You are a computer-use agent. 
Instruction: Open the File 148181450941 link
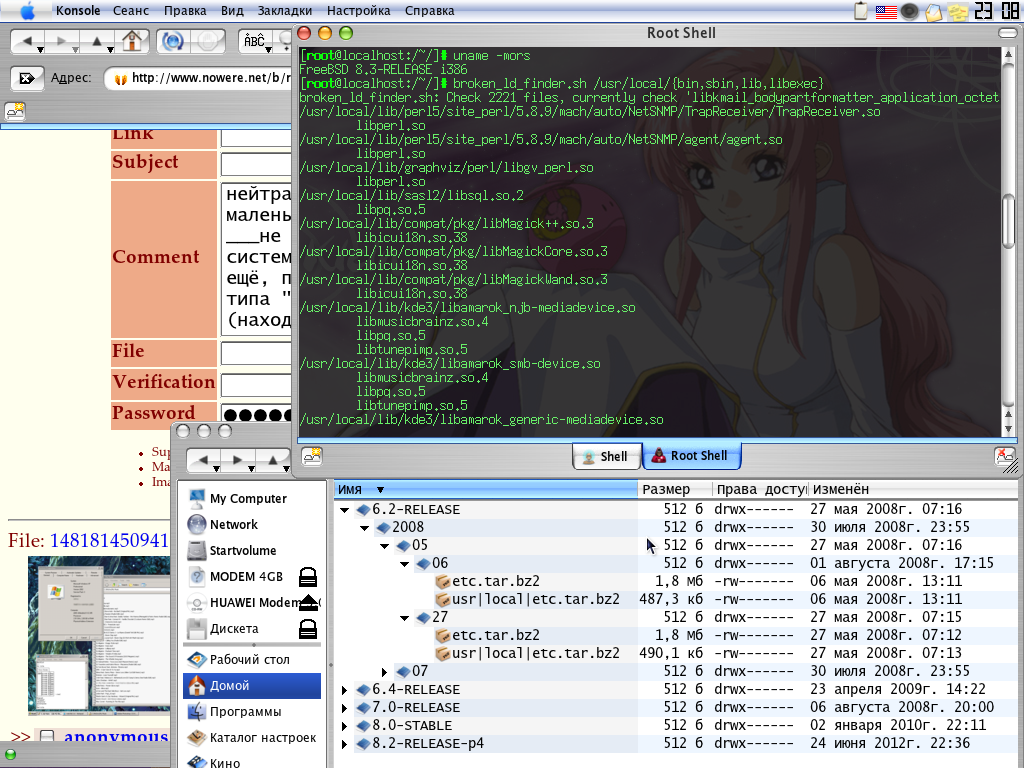(x=109, y=541)
